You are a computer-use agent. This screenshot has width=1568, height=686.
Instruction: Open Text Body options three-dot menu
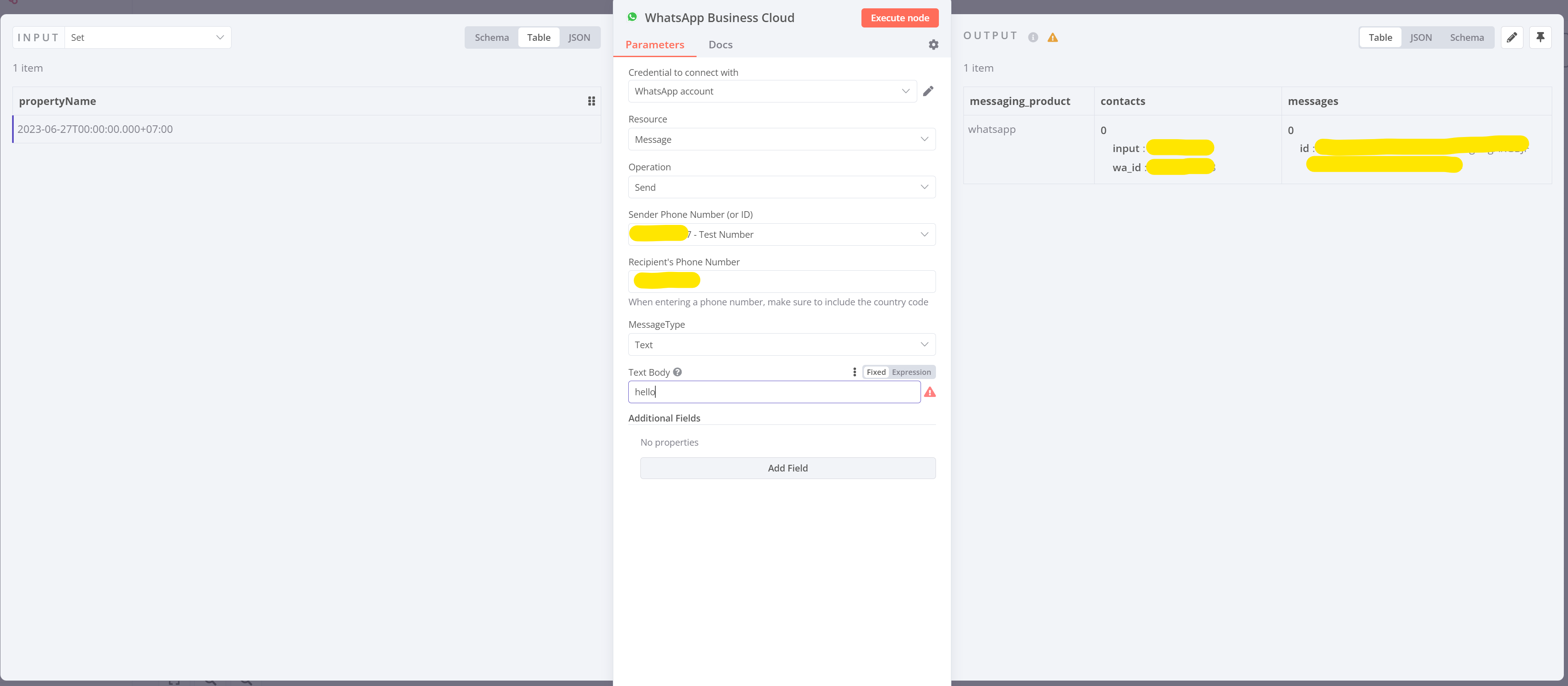click(x=854, y=372)
